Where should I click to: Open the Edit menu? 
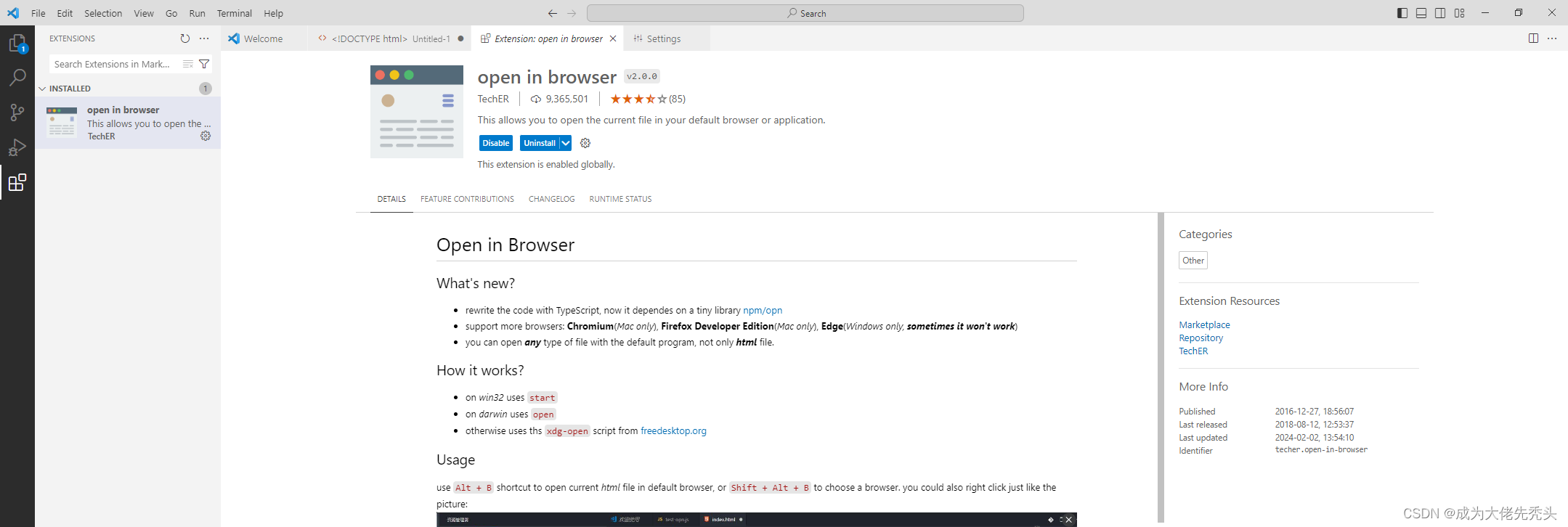point(65,13)
